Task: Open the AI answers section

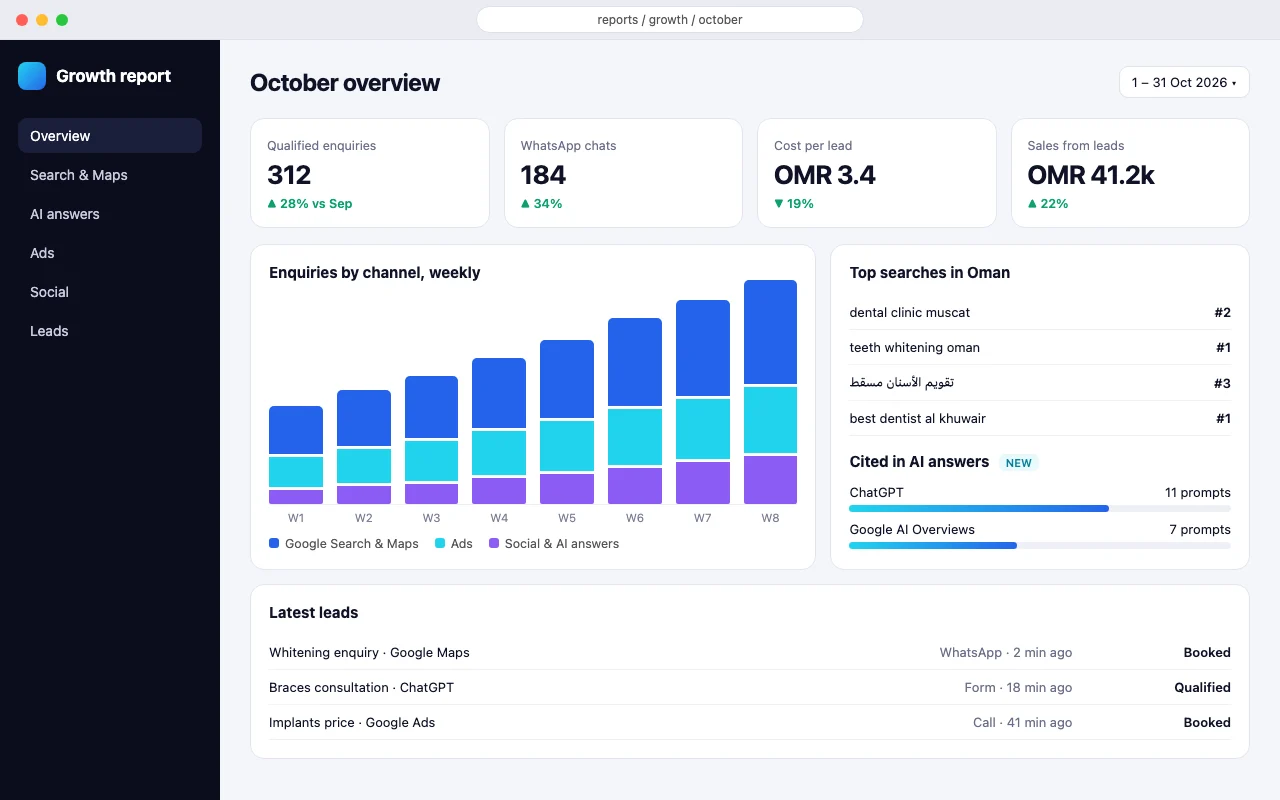Action: click(x=110, y=214)
